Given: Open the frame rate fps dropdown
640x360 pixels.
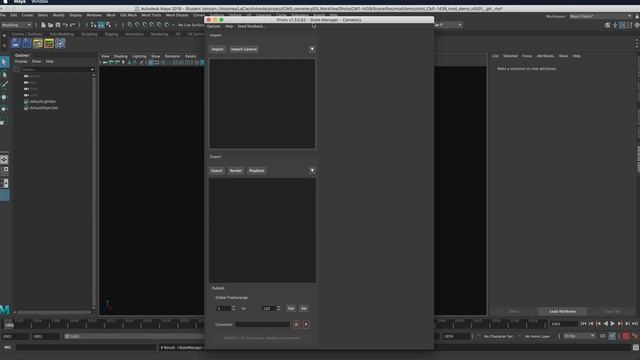Looking at the screenshot, I should (579, 336).
